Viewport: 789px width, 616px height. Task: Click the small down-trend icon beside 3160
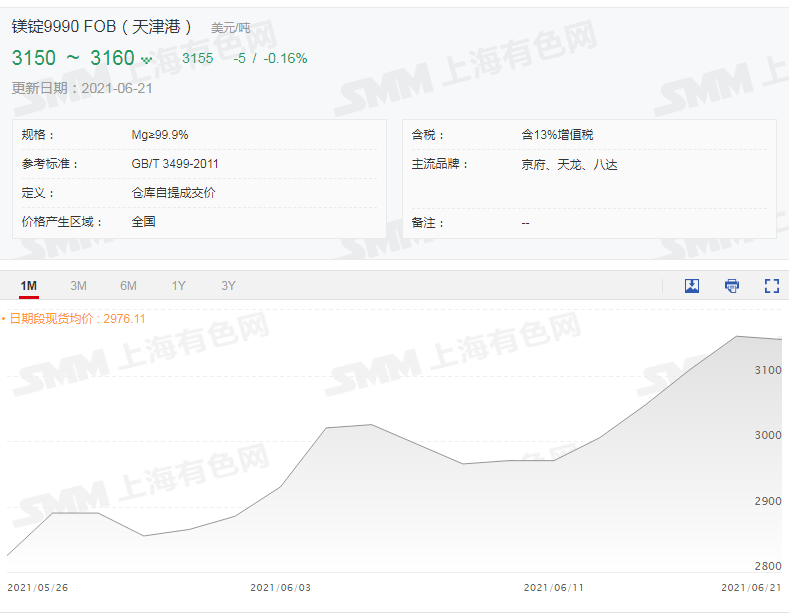(147, 60)
